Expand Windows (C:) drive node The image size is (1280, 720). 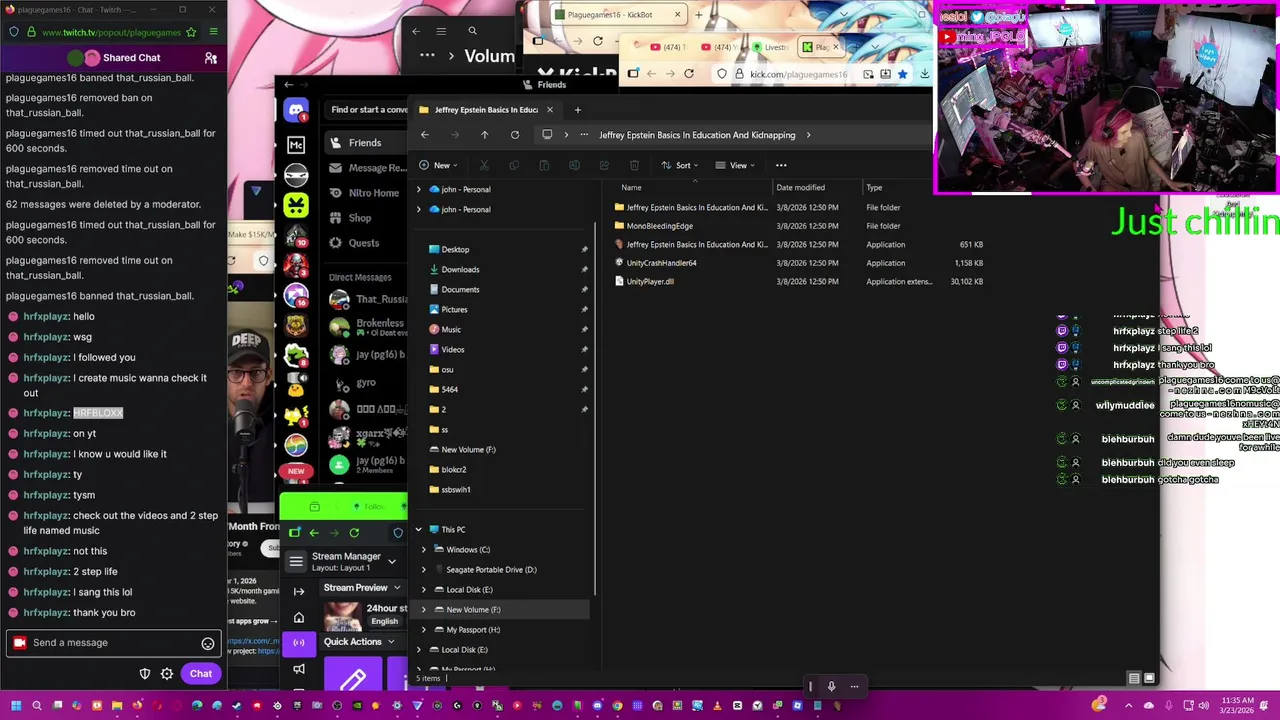[x=424, y=549]
